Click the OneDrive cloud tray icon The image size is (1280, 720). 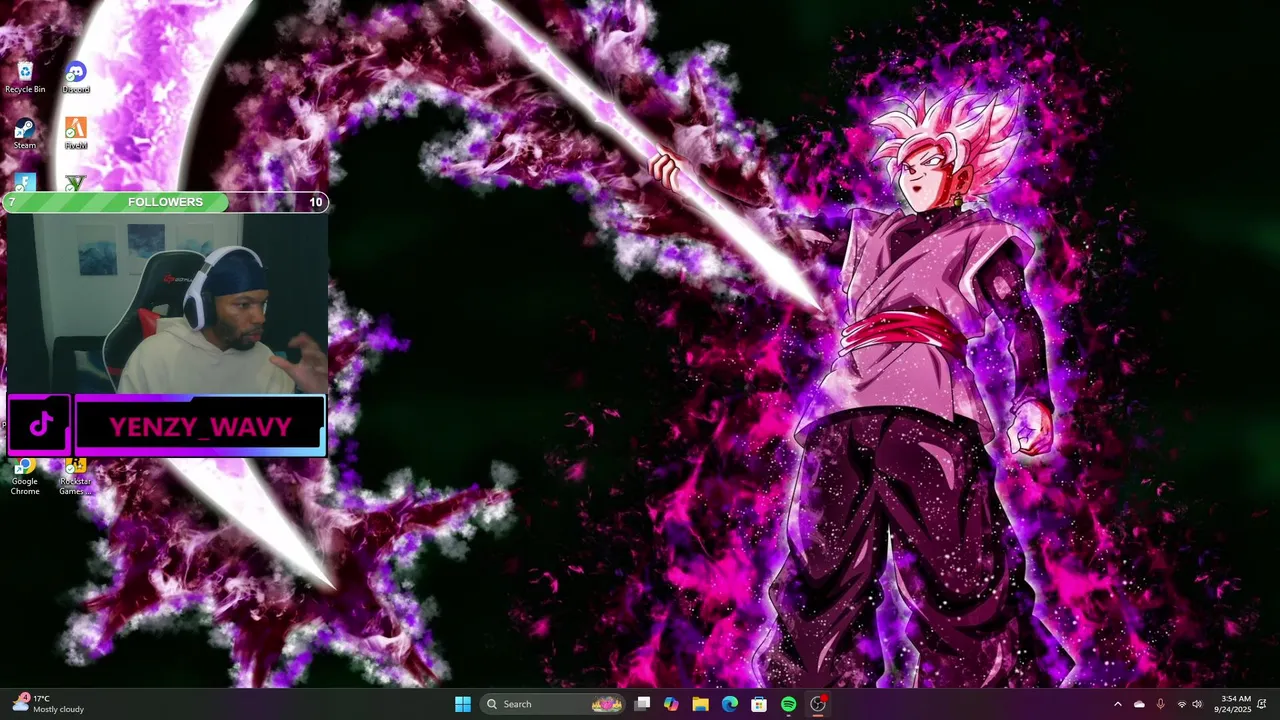(1139, 704)
